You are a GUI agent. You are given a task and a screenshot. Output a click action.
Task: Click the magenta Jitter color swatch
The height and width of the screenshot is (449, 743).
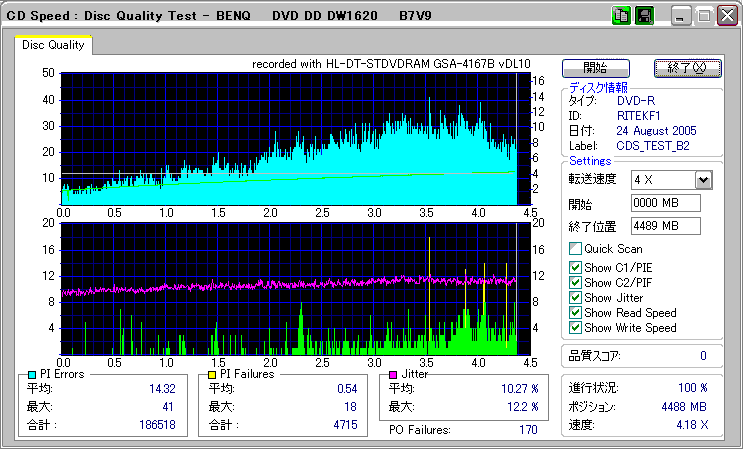393,374
